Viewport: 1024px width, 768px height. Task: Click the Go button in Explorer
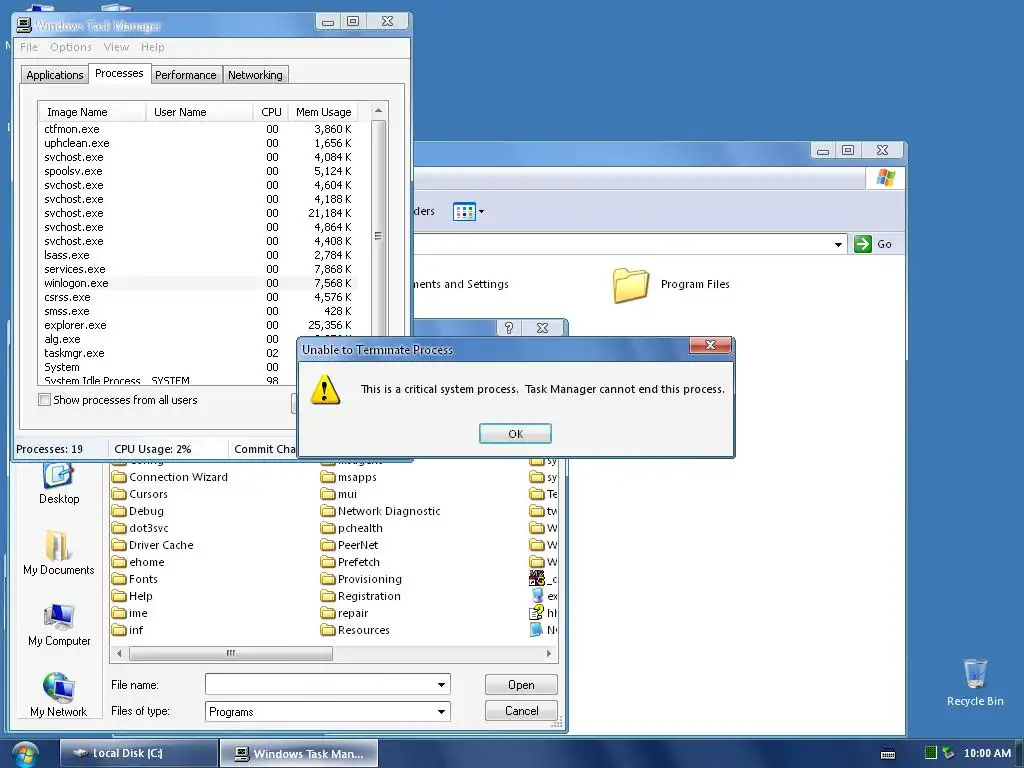(x=873, y=244)
